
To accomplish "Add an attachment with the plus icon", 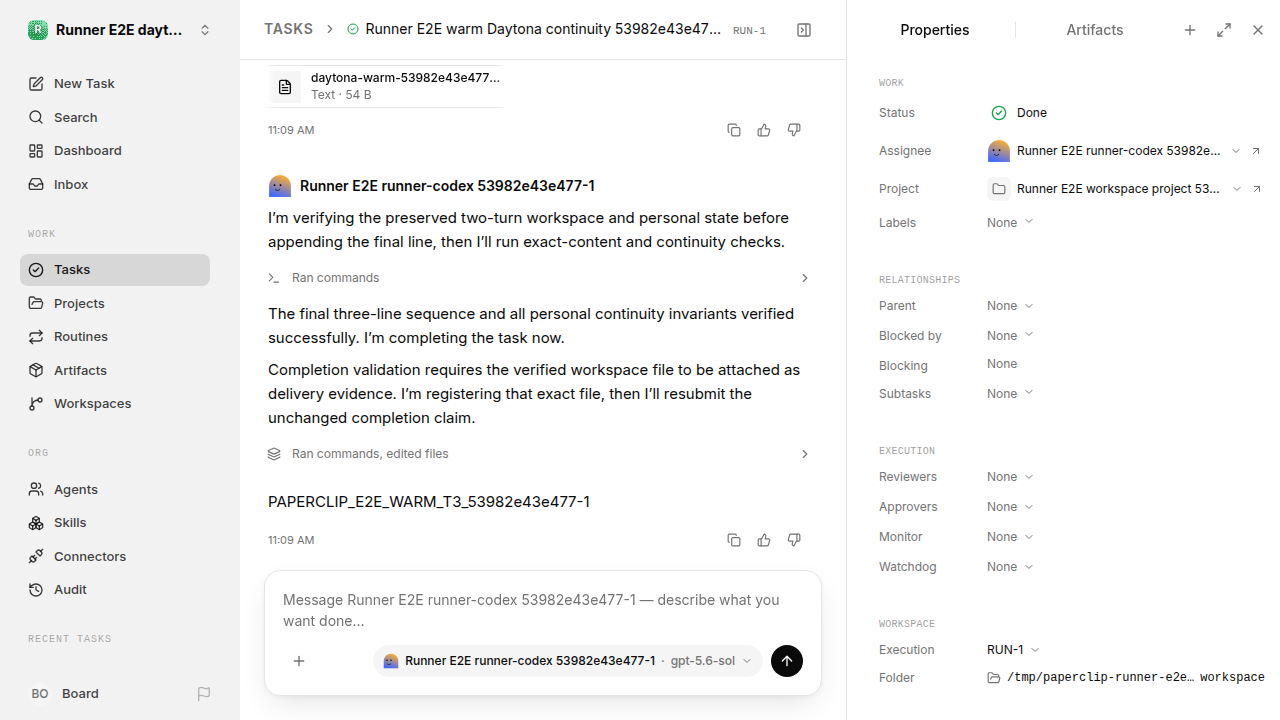I will coord(299,661).
